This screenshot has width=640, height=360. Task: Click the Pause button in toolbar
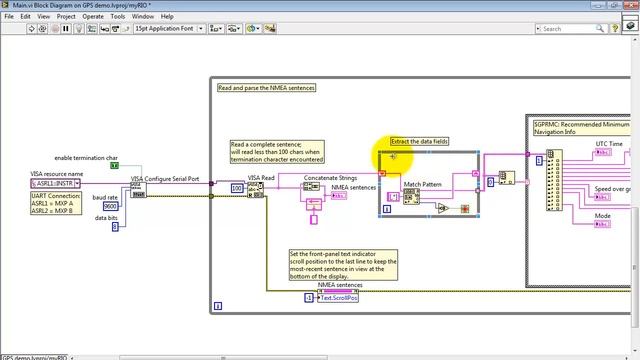point(66,29)
